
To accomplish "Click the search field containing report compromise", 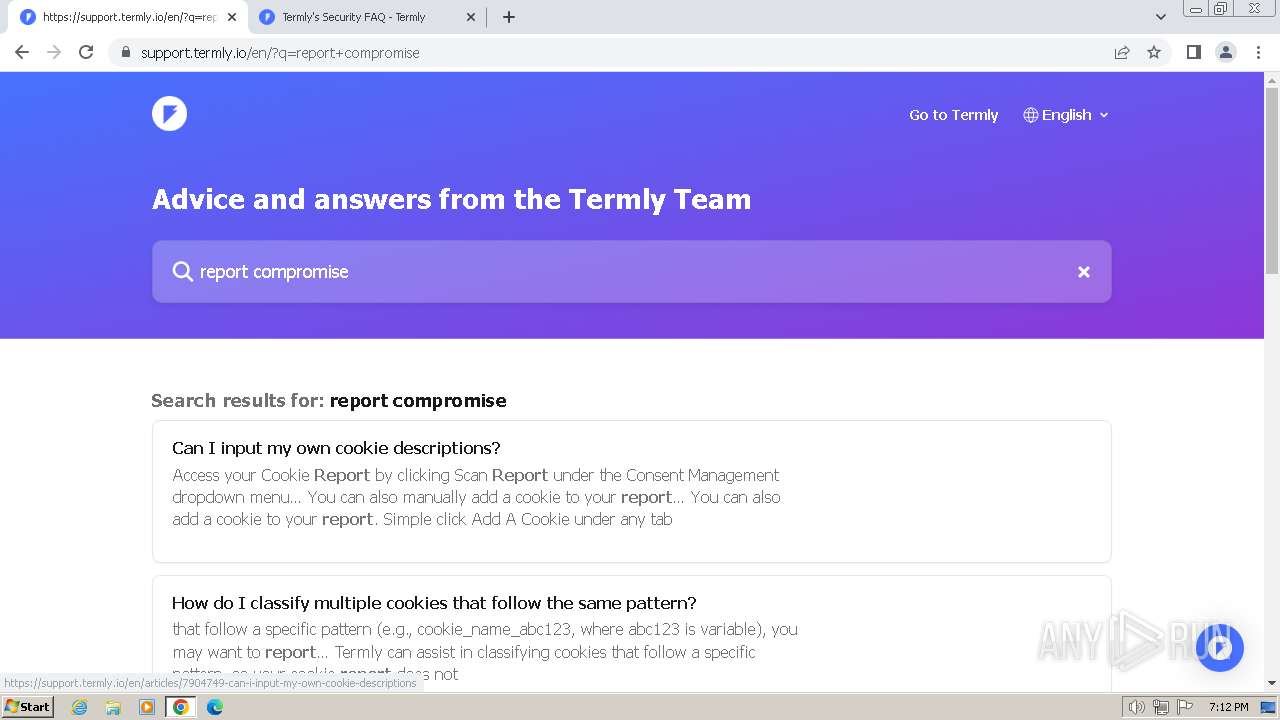I will [x=631, y=272].
